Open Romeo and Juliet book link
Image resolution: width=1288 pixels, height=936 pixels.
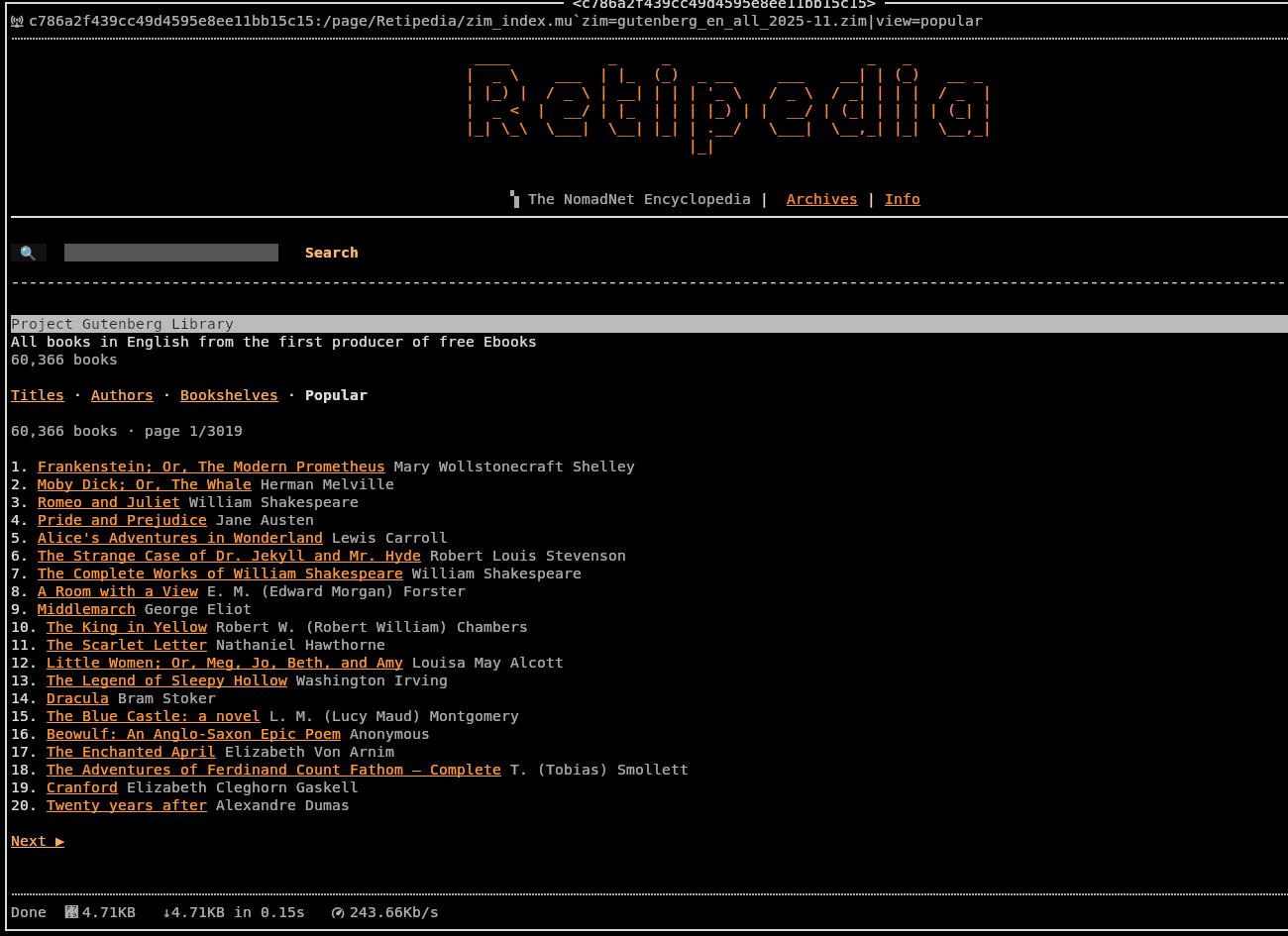tap(109, 502)
